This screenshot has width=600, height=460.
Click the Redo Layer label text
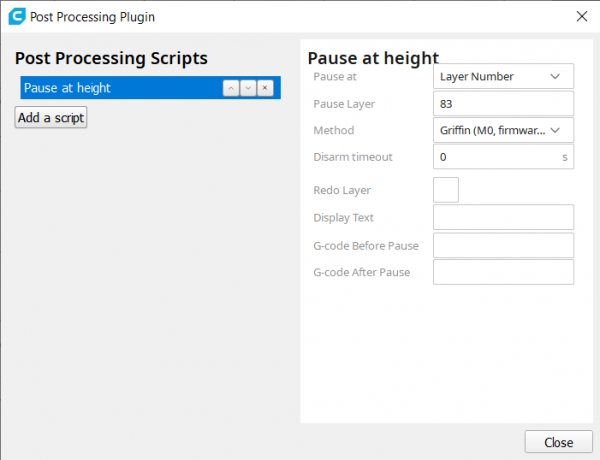click(342, 190)
